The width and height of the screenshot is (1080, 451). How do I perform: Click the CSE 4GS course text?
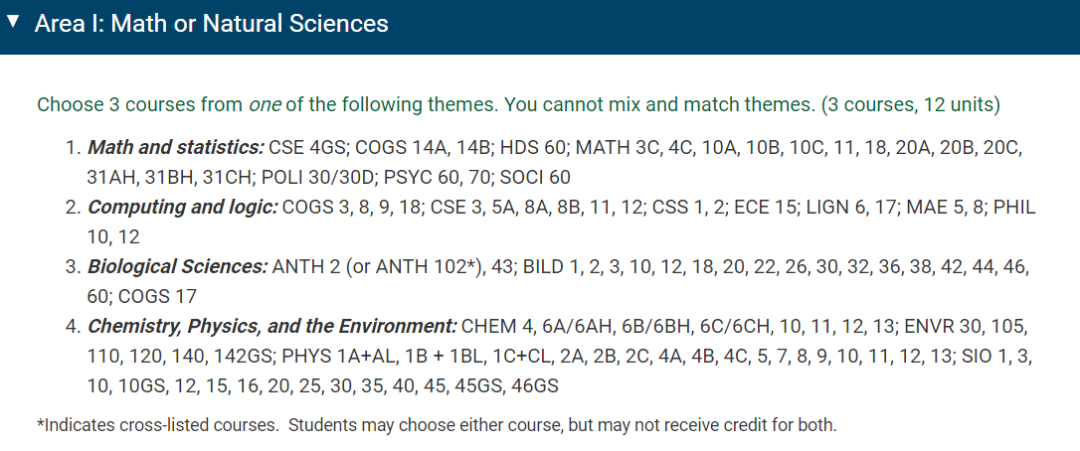(309, 148)
